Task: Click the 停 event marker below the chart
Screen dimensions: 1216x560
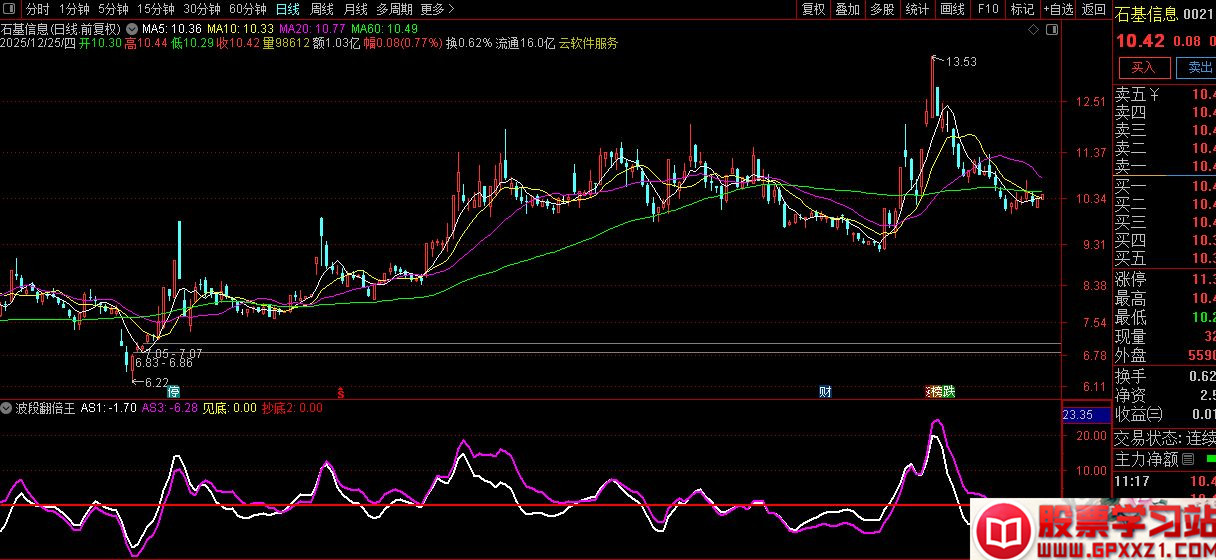Action: [174, 391]
